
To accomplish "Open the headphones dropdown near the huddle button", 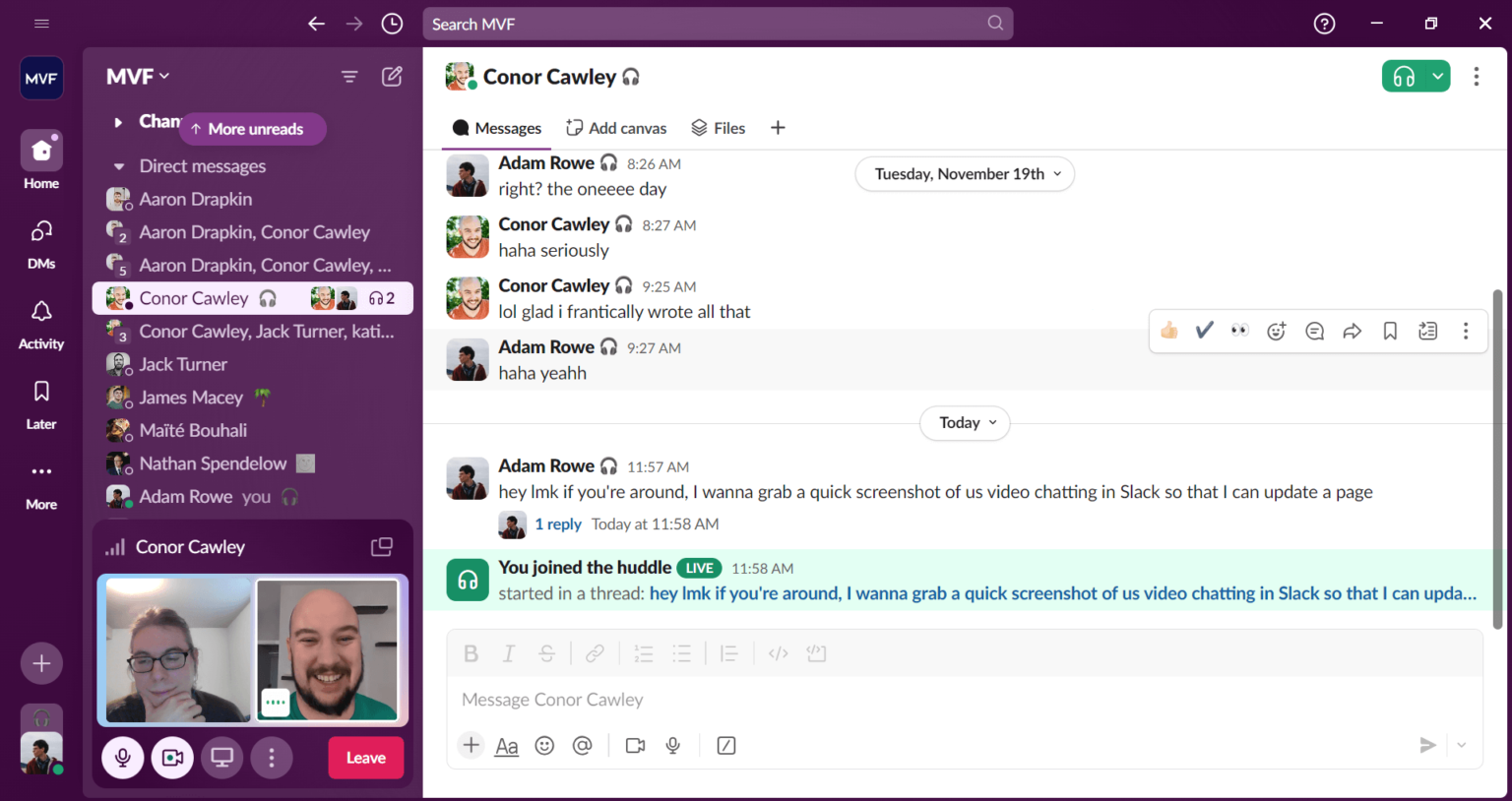I will [1436, 76].
